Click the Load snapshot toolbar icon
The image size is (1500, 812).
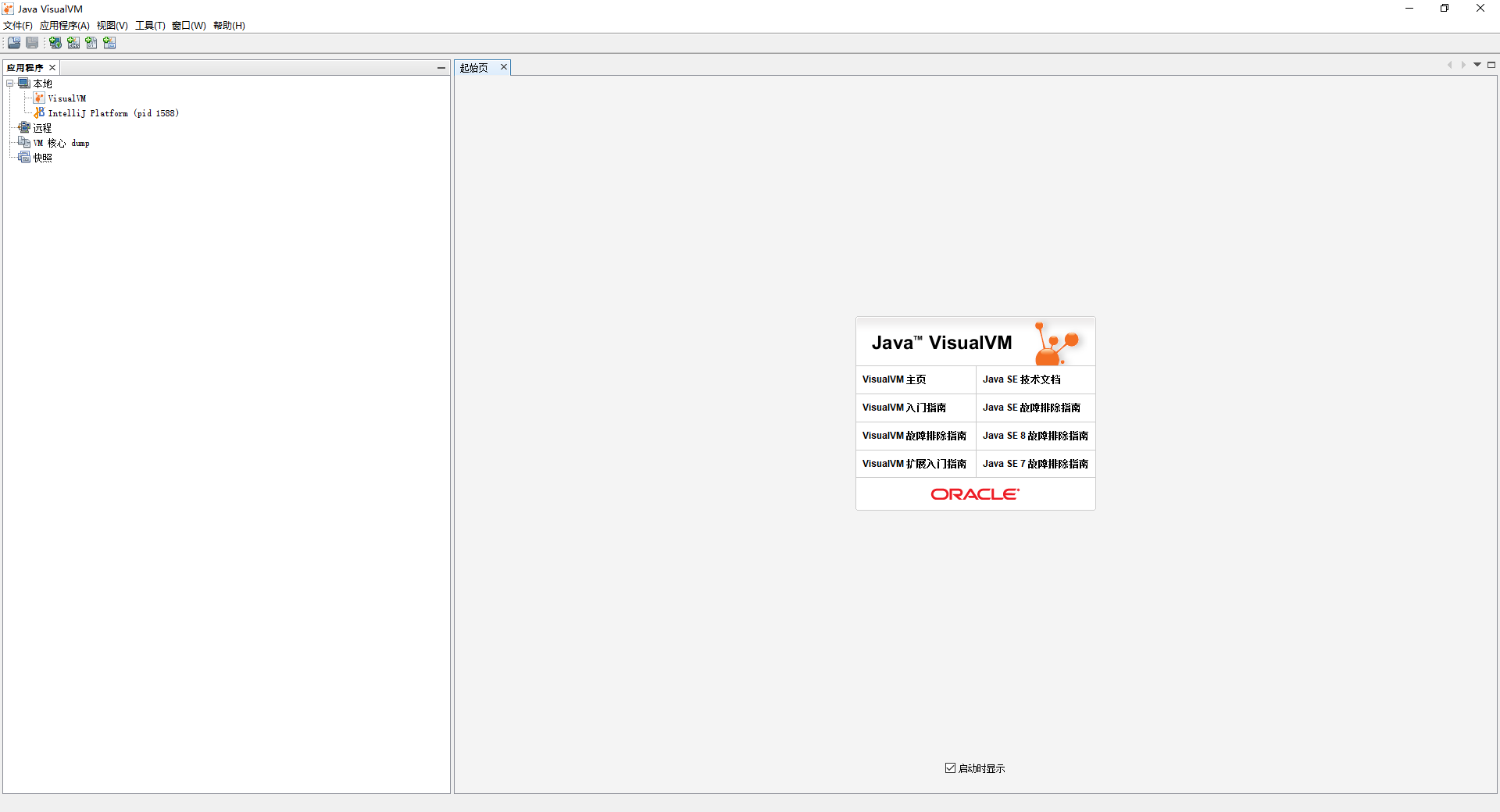[14, 43]
